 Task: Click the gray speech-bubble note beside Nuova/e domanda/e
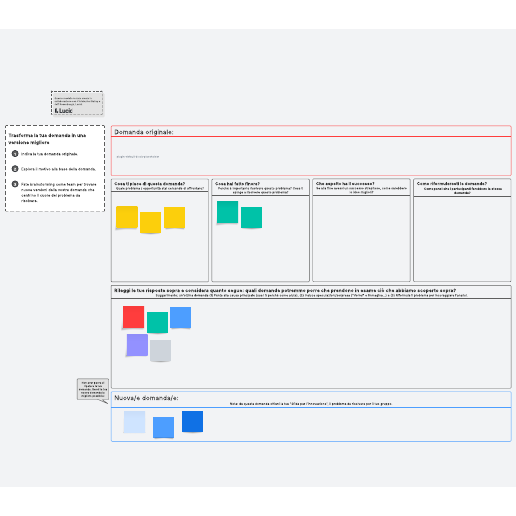click(93, 389)
